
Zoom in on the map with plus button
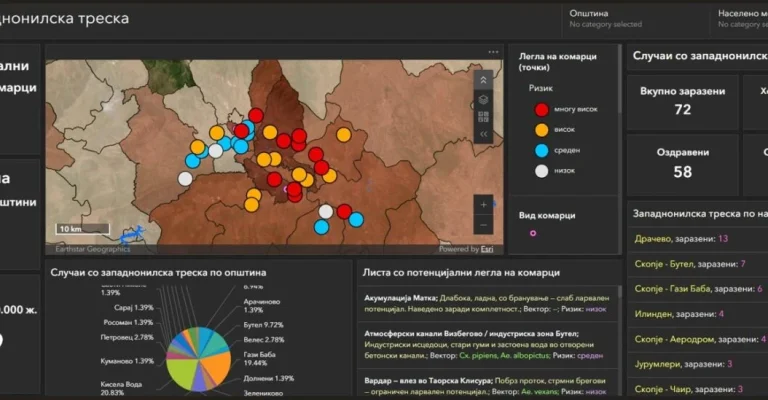coord(483,205)
